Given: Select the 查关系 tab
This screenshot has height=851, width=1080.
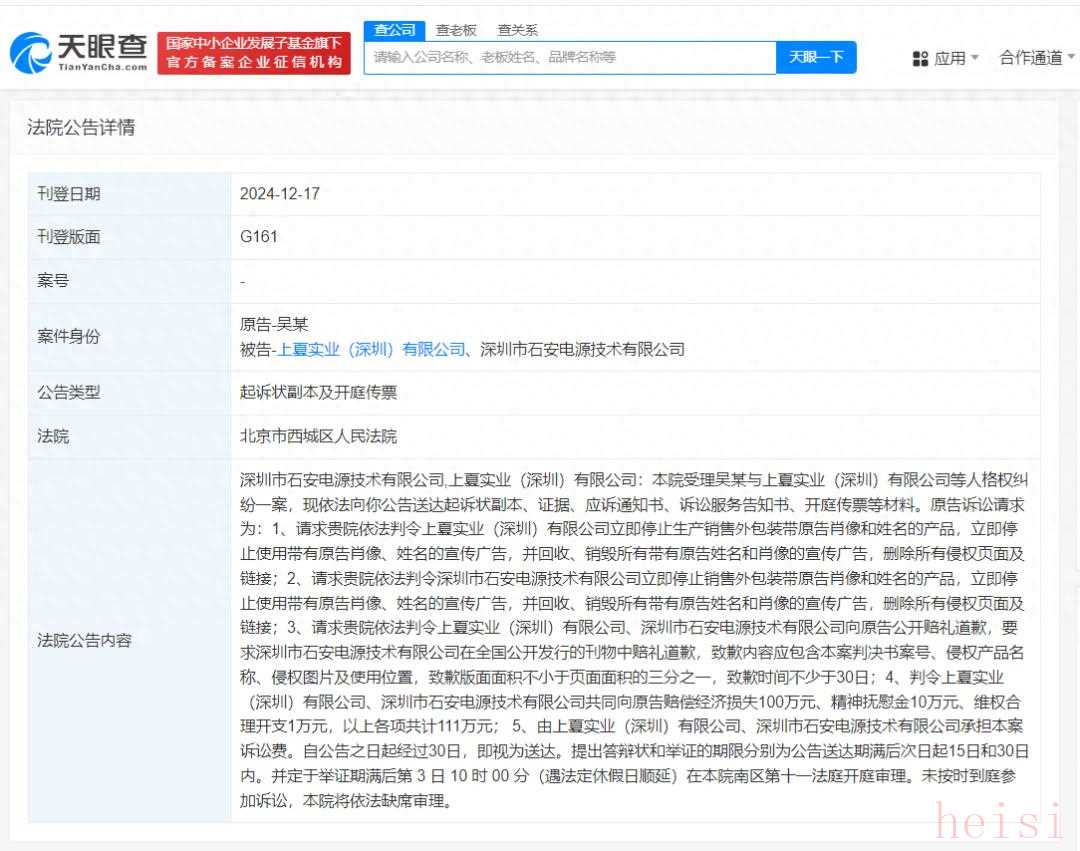Looking at the screenshot, I should click(x=517, y=30).
